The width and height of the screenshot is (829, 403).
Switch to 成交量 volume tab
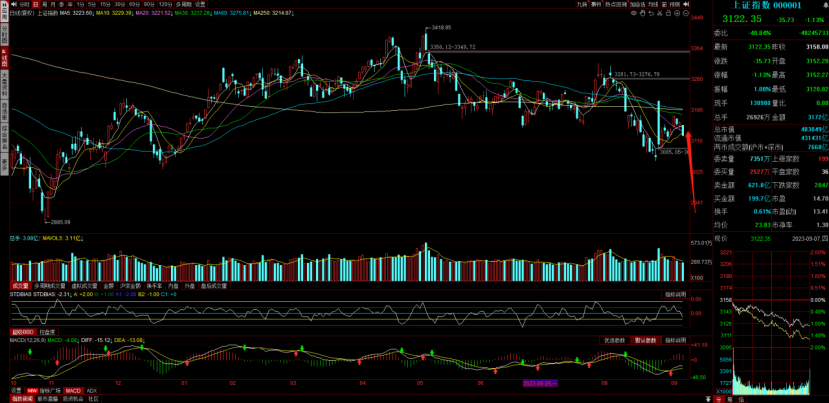point(21,286)
